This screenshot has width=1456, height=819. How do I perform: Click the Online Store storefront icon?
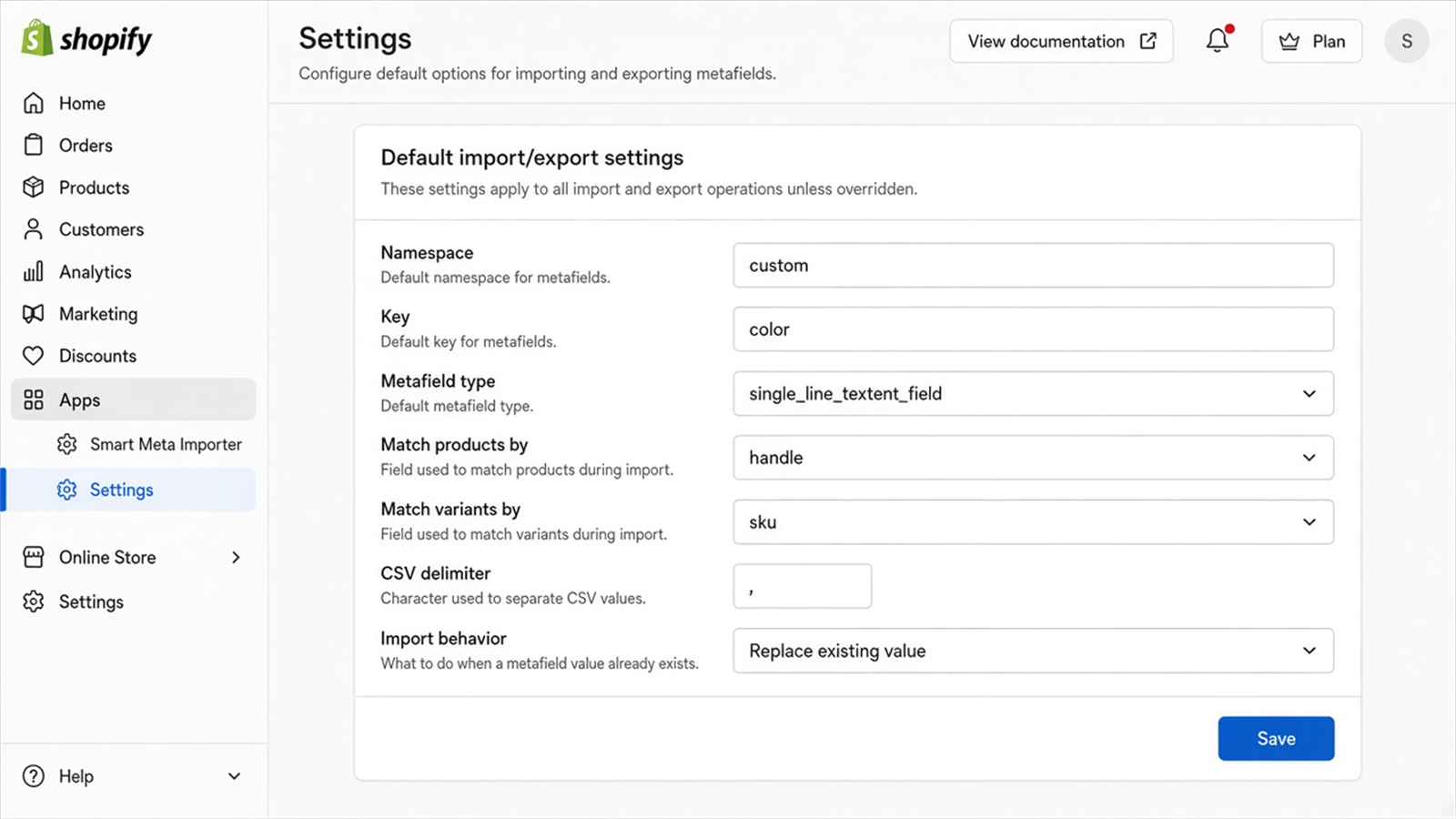click(x=34, y=557)
